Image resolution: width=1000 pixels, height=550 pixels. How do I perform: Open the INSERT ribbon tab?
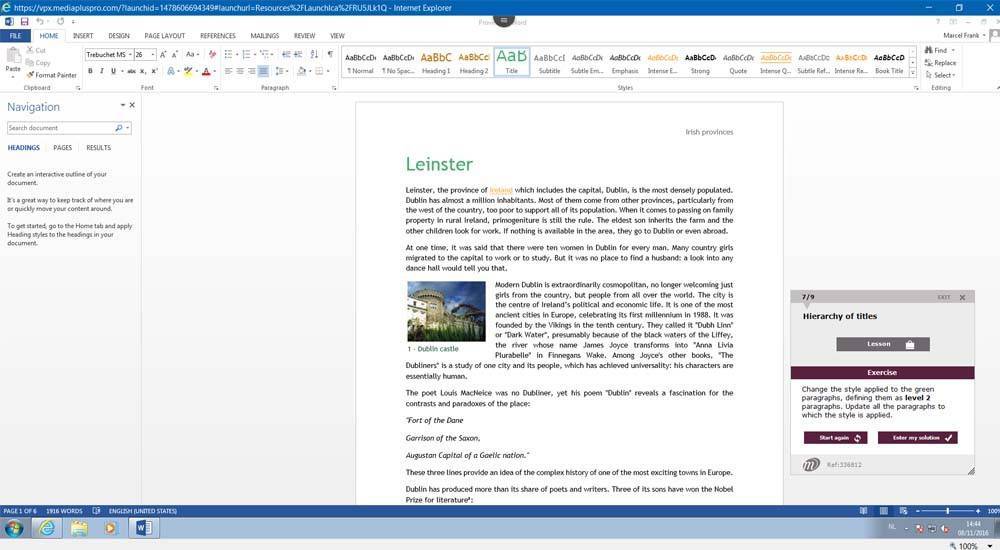(x=83, y=36)
